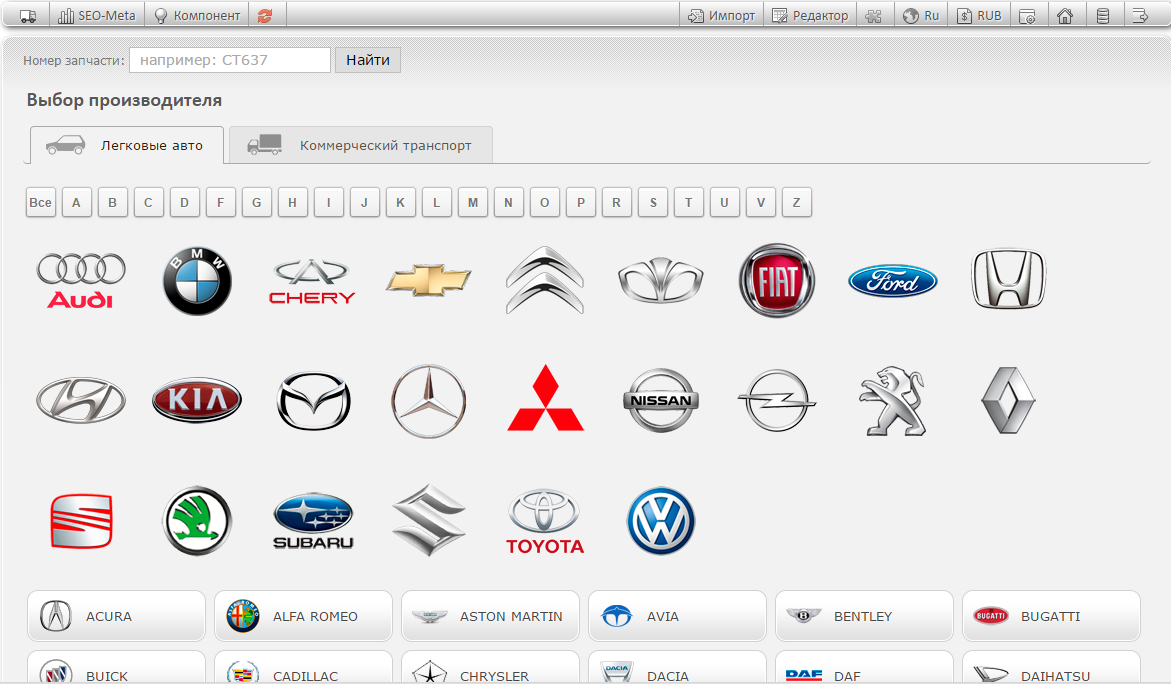
Task: Filter manufacturers by letter F
Action: tap(220, 202)
